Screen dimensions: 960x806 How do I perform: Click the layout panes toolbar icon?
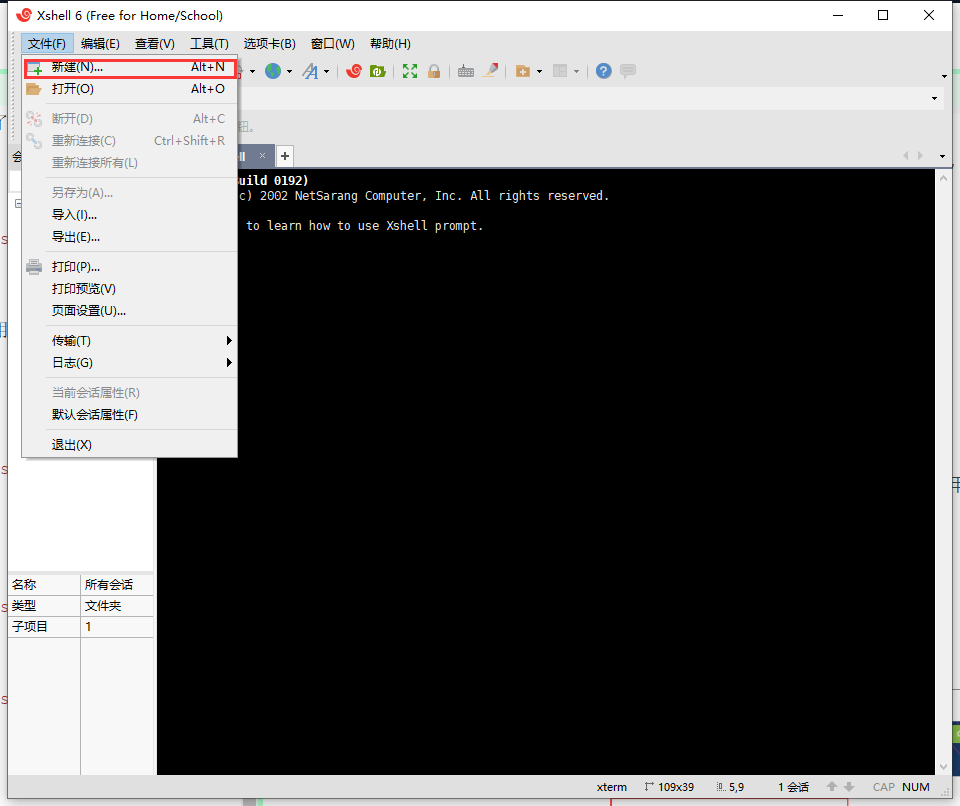click(x=560, y=71)
